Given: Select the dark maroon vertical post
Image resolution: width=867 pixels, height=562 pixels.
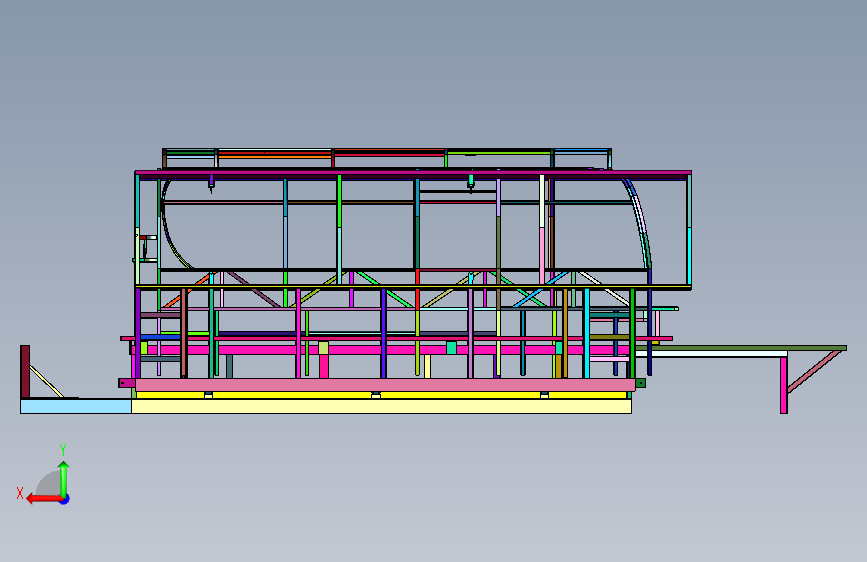Looking at the screenshot, I should click(x=25, y=372).
